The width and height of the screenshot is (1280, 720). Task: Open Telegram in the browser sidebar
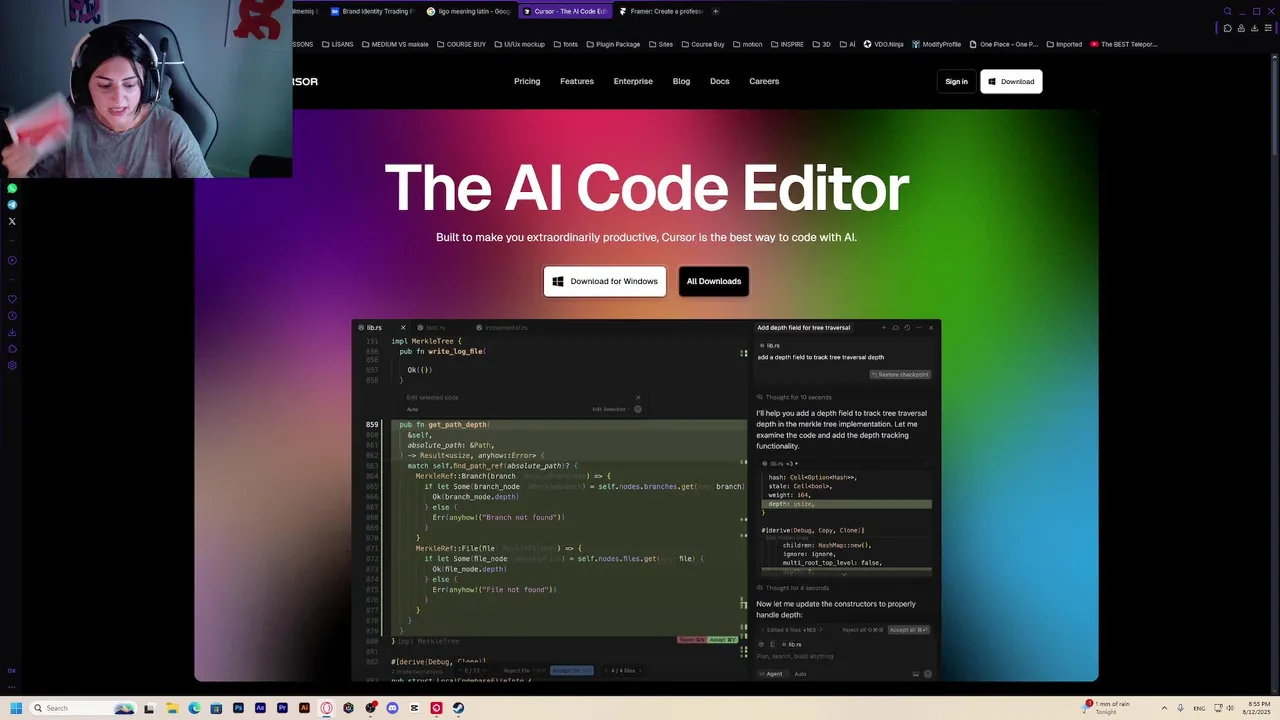(12, 205)
